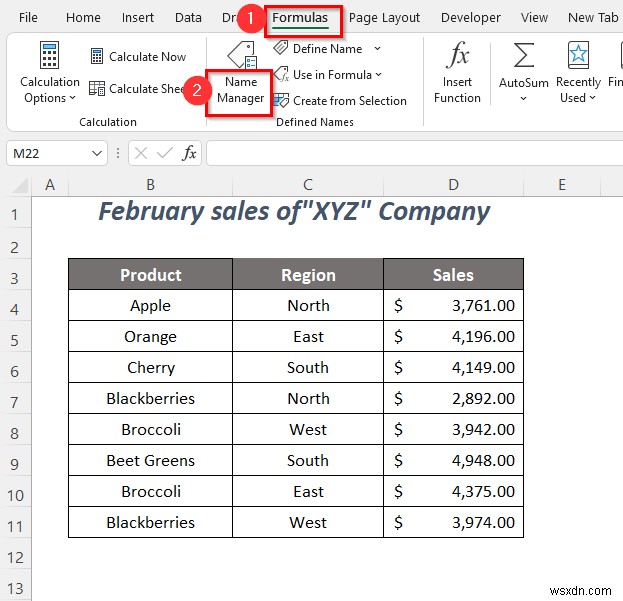Select the Cherry cell
The image size is (623, 601).
(x=151, y=367)
